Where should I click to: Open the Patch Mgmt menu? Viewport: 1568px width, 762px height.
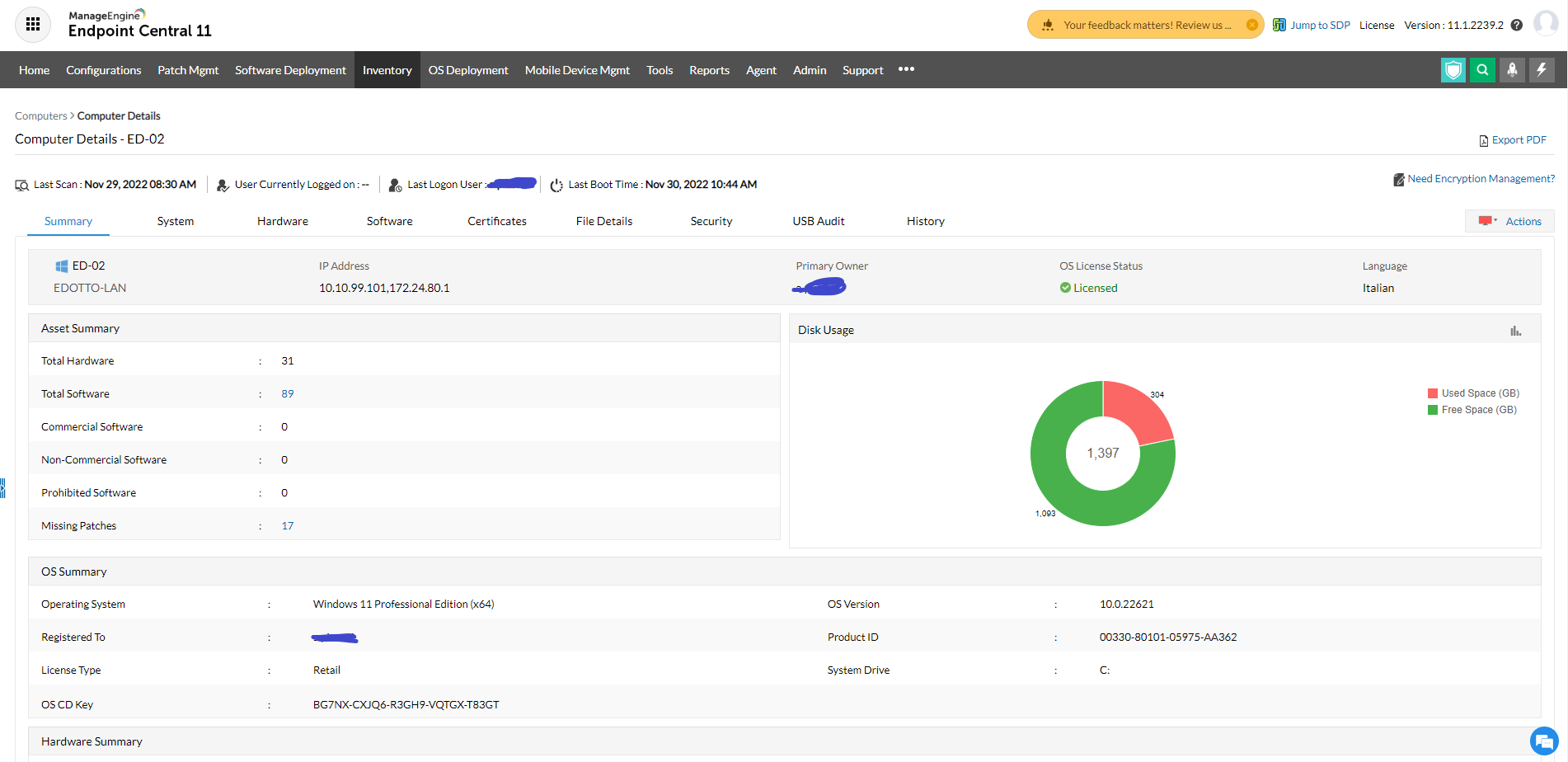[x=188, y=70]
